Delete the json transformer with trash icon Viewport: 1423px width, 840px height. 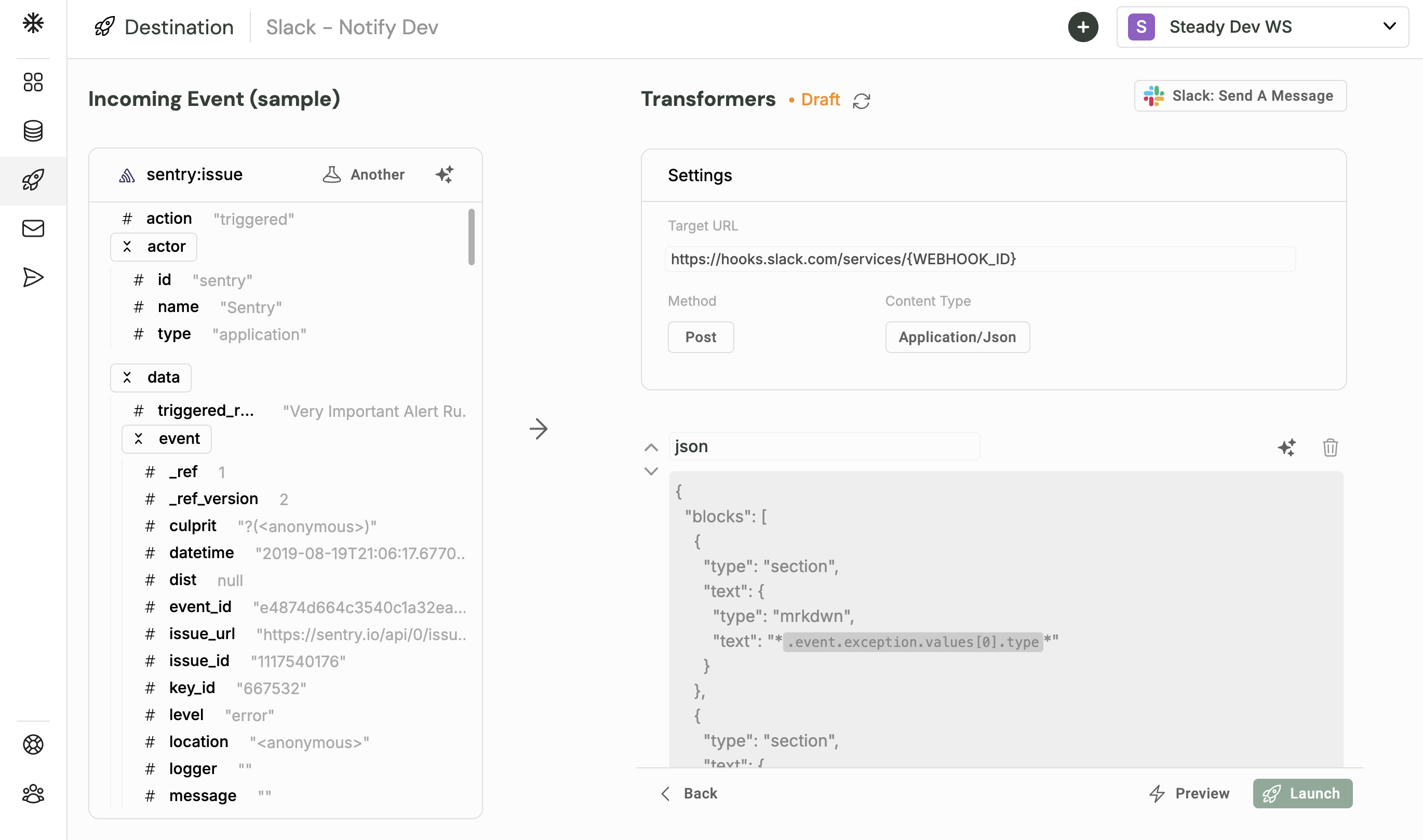[x=1330, y=447]
